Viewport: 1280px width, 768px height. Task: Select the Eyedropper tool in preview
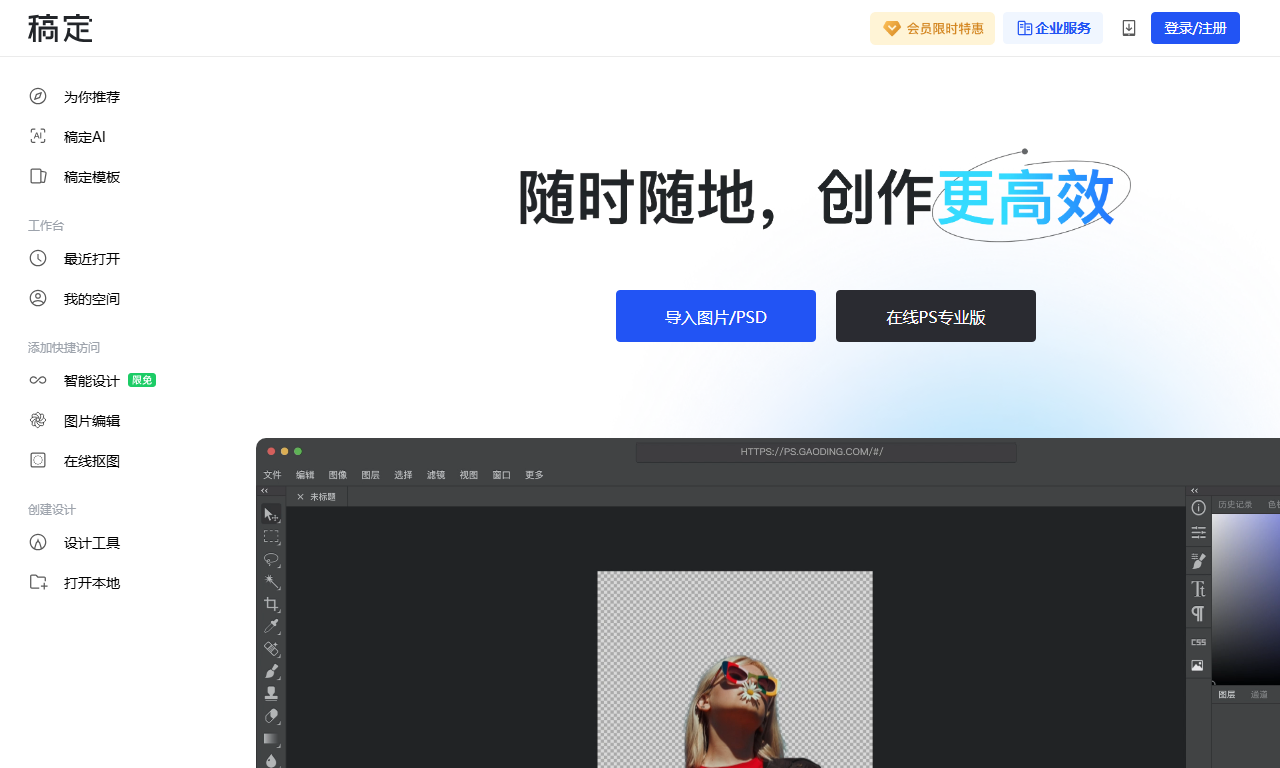pos(271,627)
